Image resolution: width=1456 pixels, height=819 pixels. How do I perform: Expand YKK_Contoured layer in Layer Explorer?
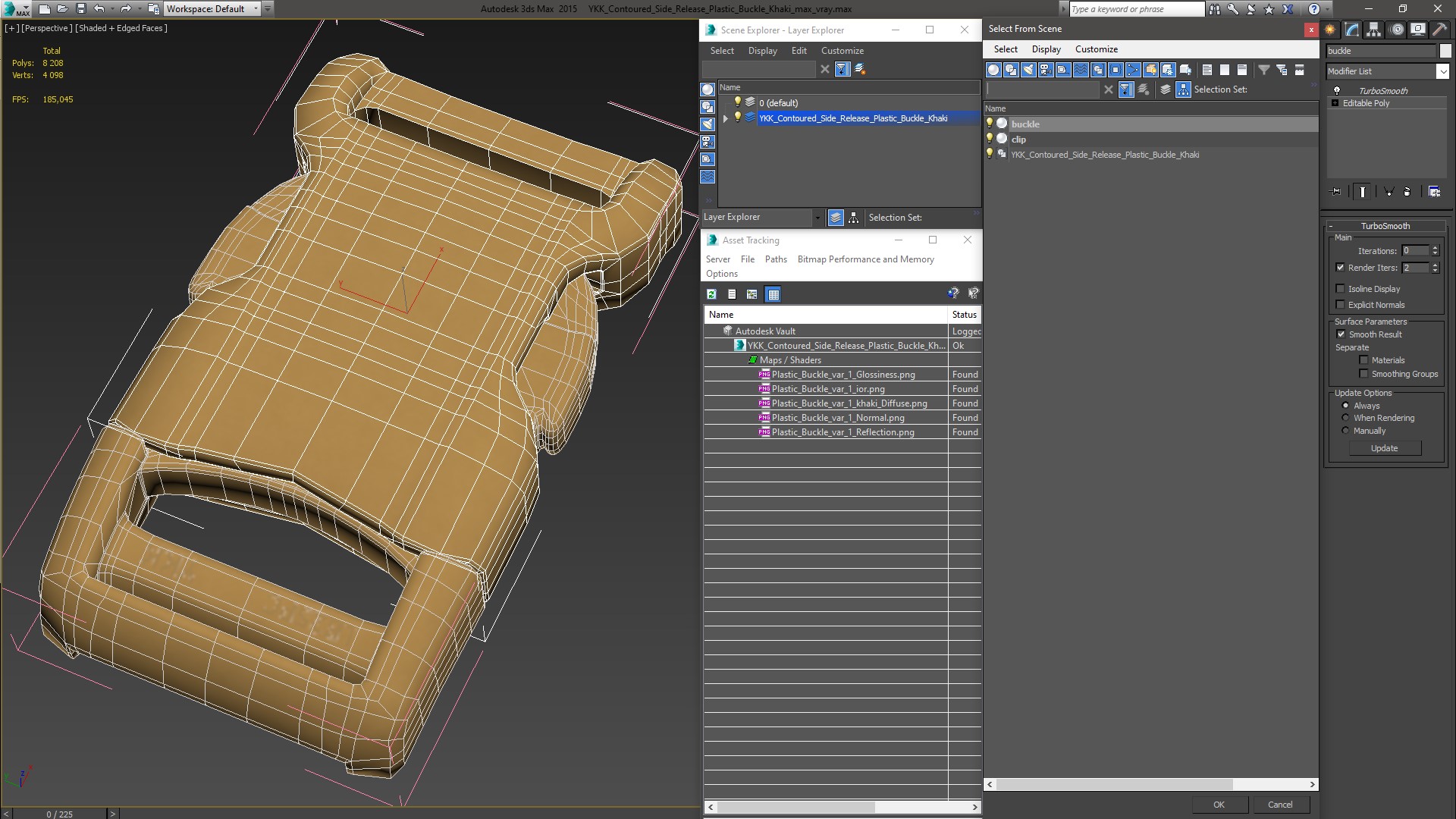[726, 118]
